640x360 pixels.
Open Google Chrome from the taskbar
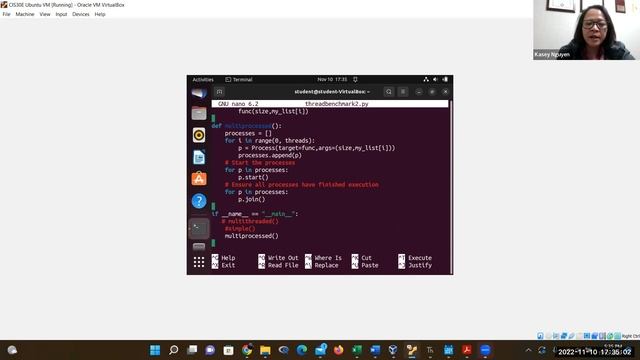point(247,350)
